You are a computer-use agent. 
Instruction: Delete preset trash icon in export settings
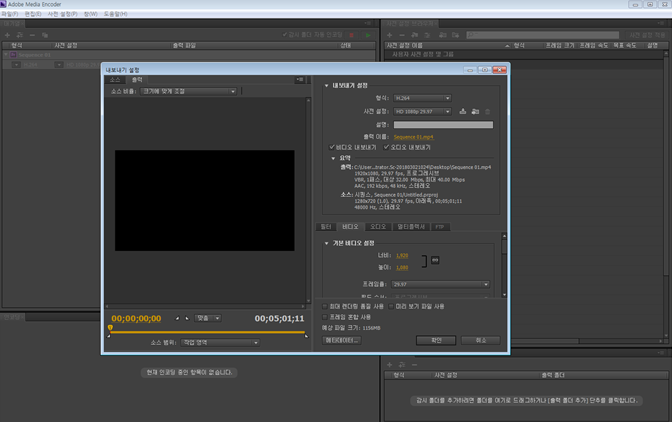click(487, 112)
